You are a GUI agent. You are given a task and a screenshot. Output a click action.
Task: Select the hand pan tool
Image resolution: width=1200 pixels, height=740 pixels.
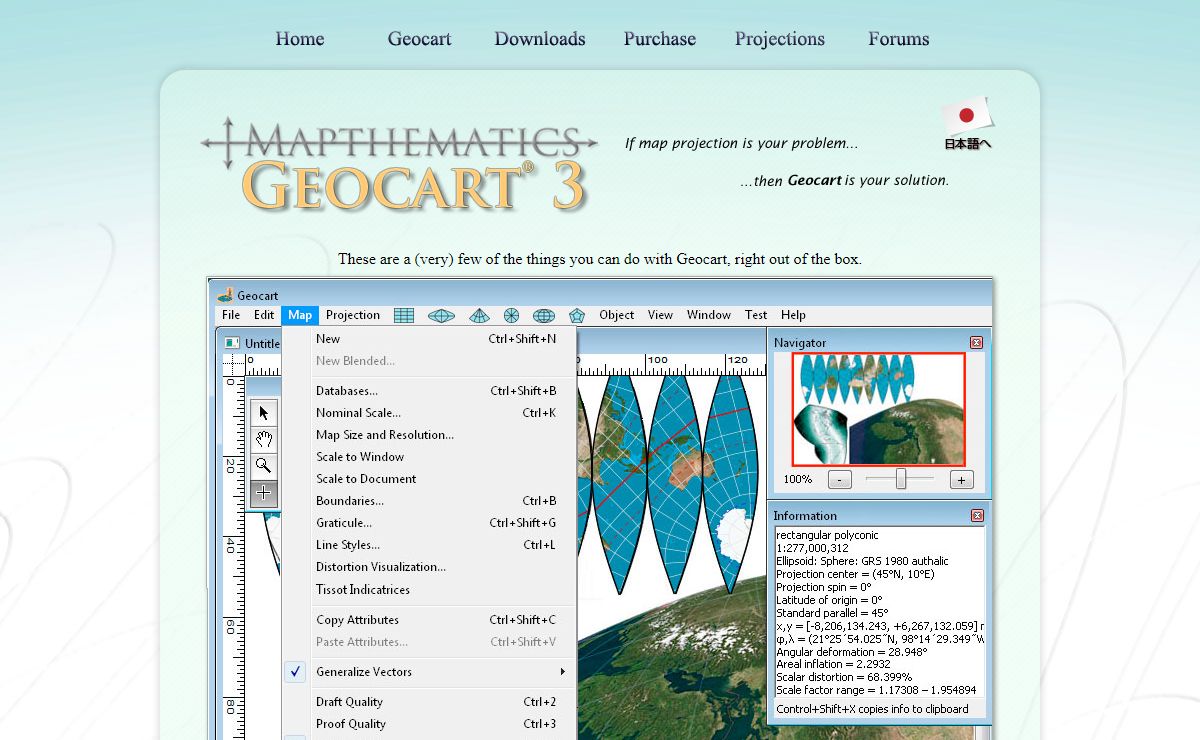coord(264,439)
